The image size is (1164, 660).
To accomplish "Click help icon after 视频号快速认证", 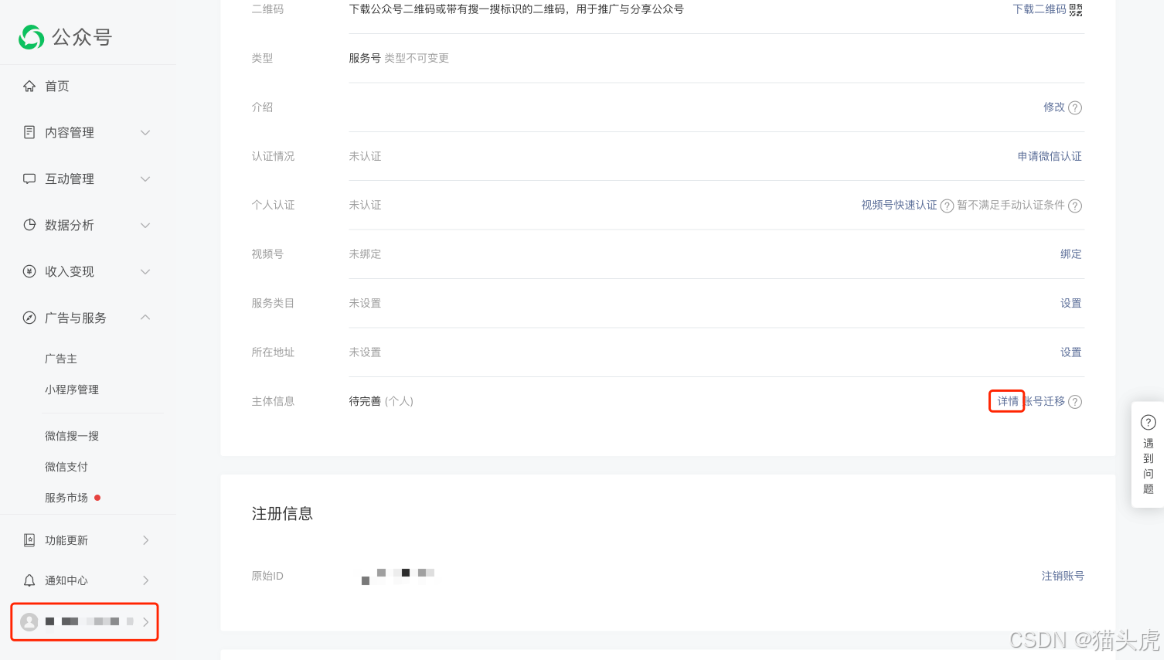I will click(946, 206).
